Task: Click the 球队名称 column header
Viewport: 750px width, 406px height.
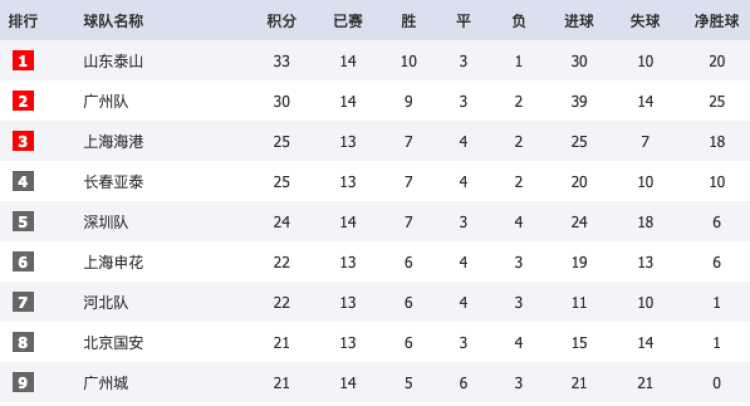Action: pyautogui.click(x=113, y=21)
